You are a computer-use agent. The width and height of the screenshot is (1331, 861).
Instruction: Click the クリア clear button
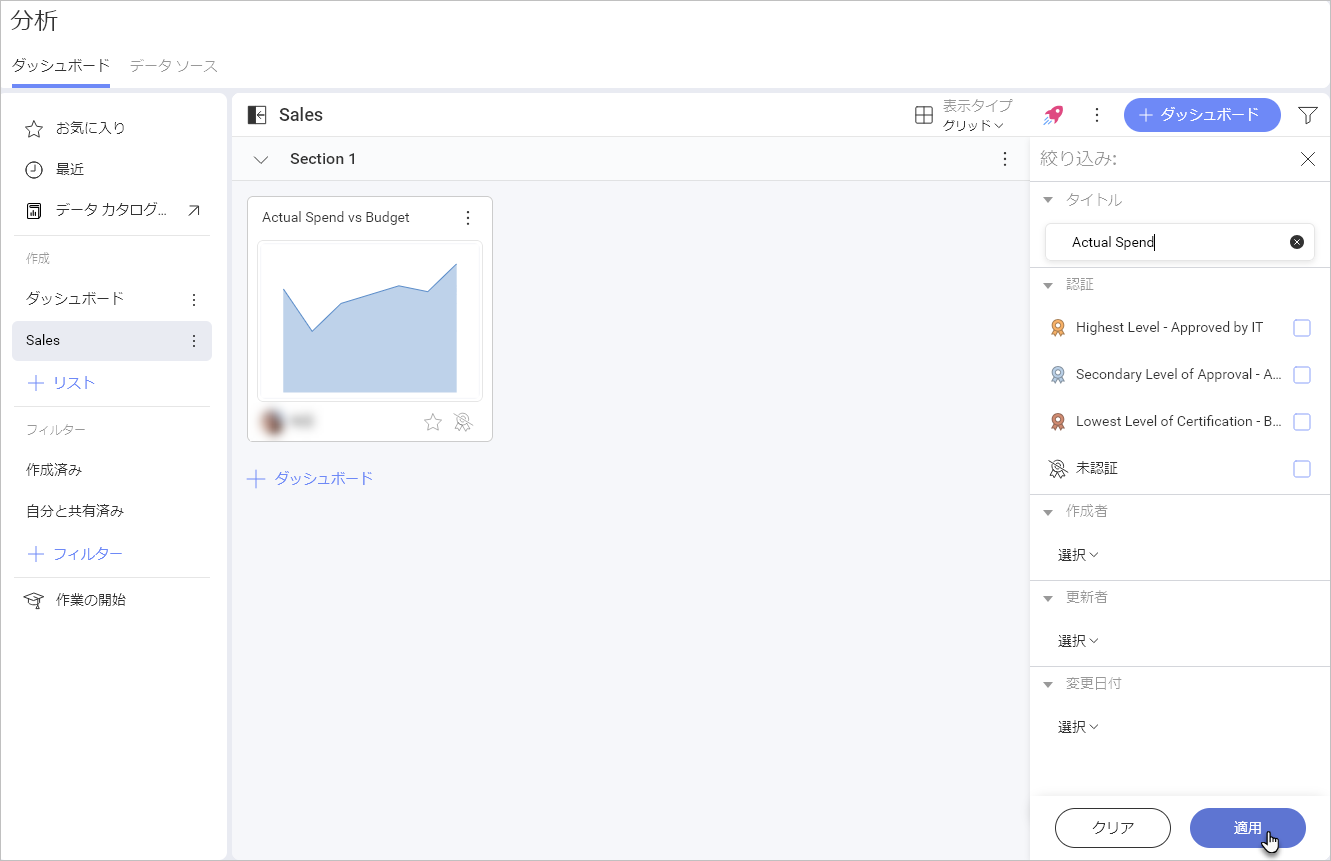point(1113,828)
